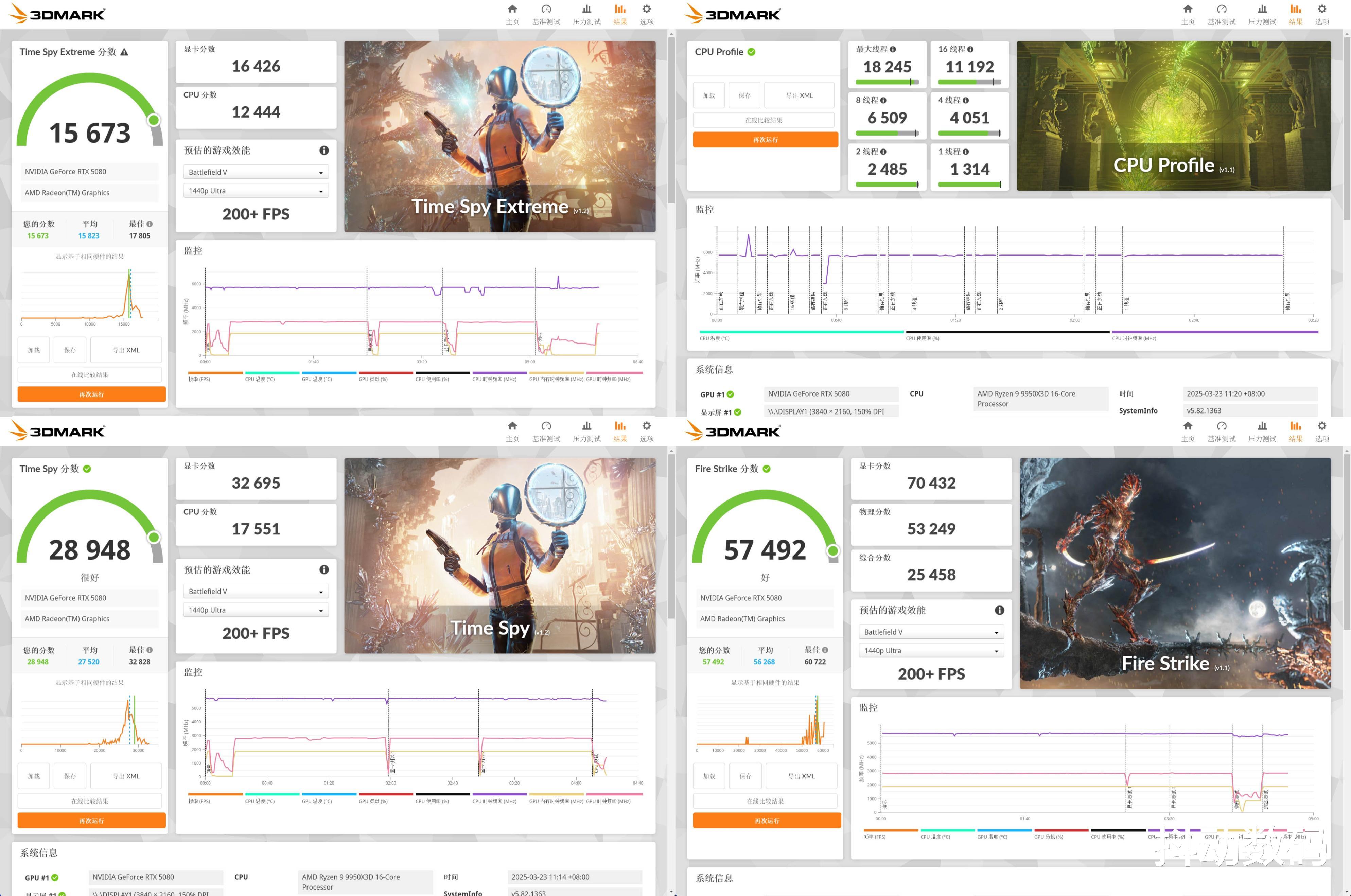Viewport: 1351px width, 896px height.
Task: Open benchmarks gauge icon in CPU Profile window
Action: 1221,9
